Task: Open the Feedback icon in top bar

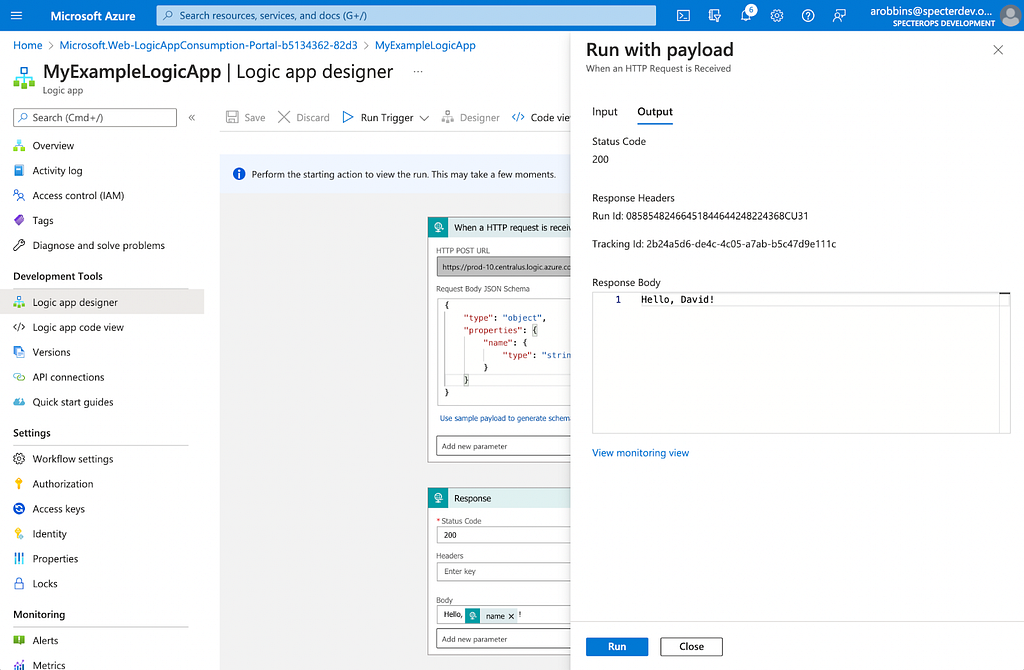Action: (839, 16)
